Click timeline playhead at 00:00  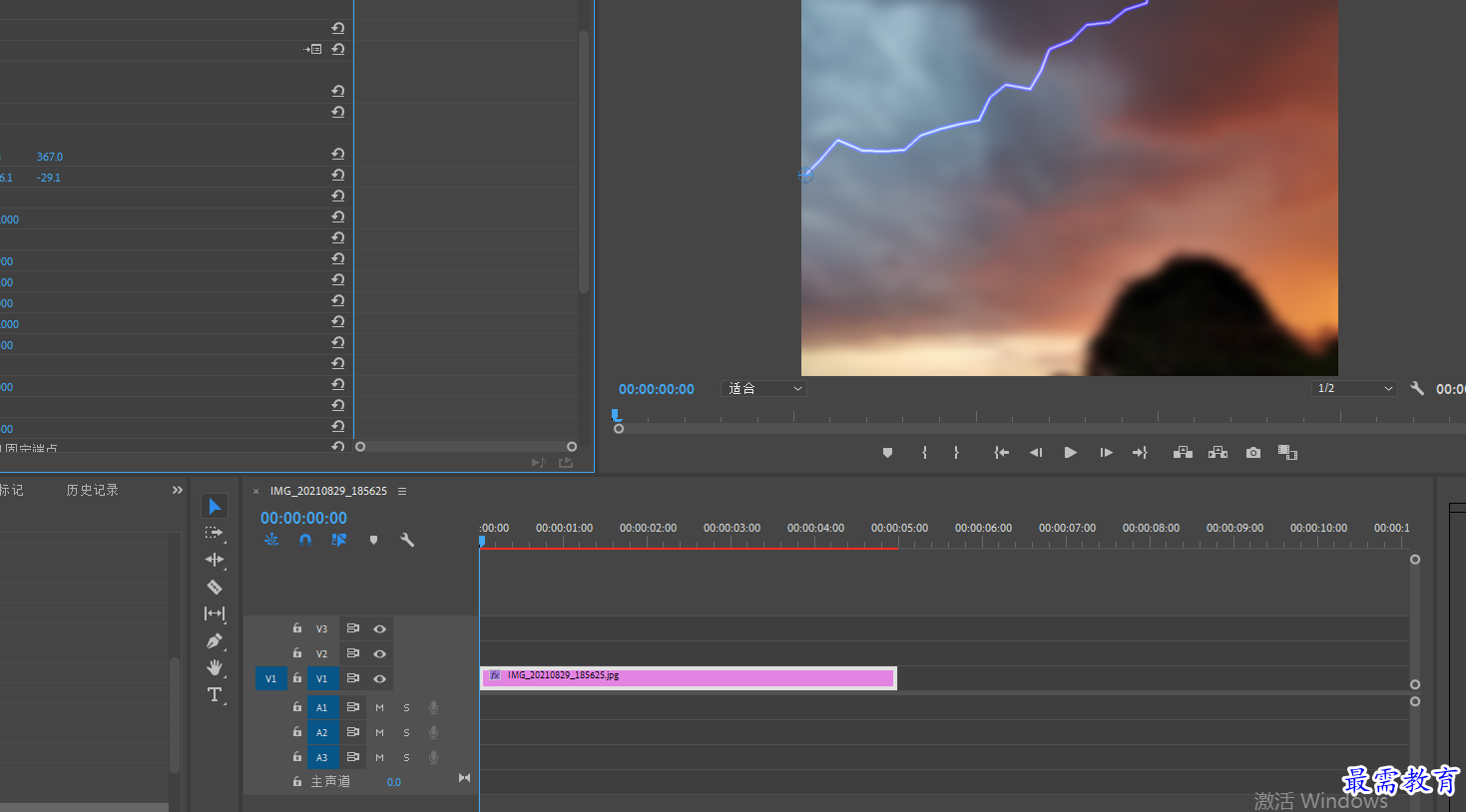click(x=482, y=541)
